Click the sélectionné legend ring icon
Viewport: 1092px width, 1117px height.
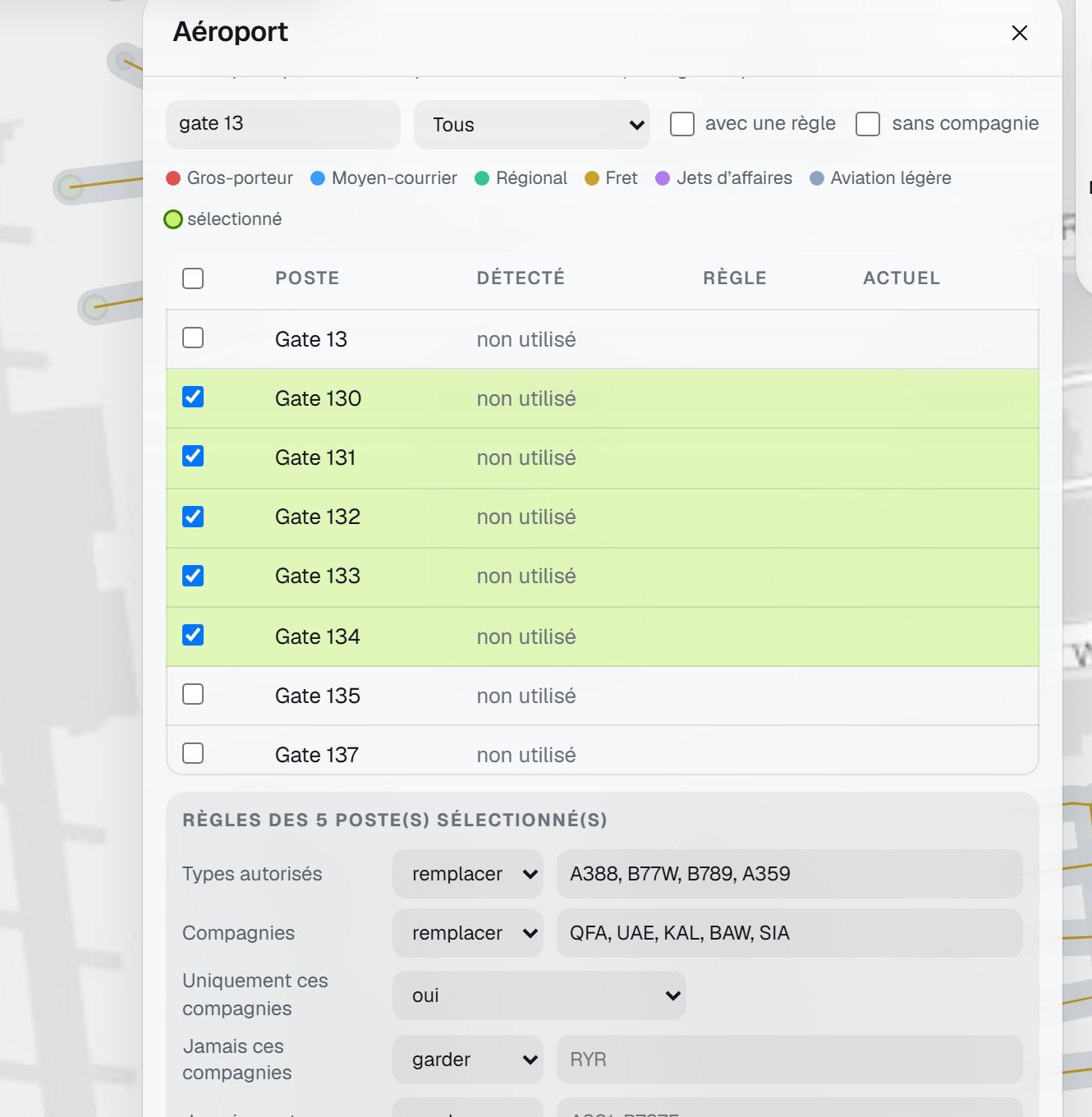tap(173, 219)
